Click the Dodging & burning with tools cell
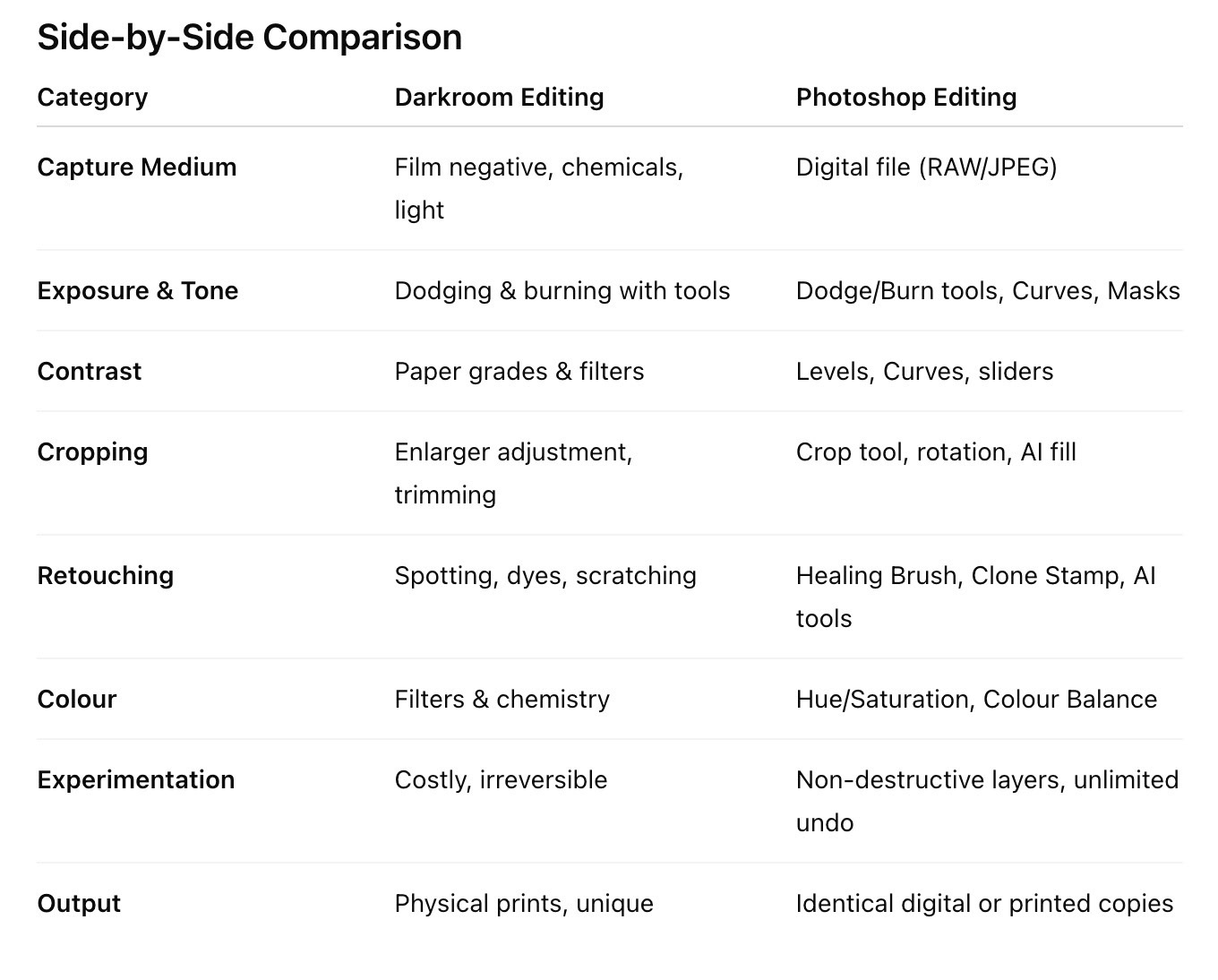The height and width of the screenshot is (980, 1218). (x=562, y=291)
